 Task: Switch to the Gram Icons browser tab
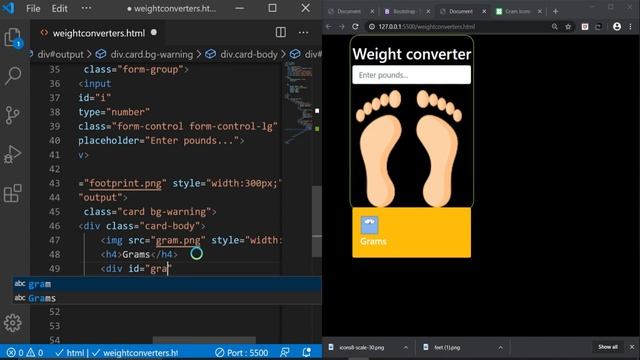point(518,11)
